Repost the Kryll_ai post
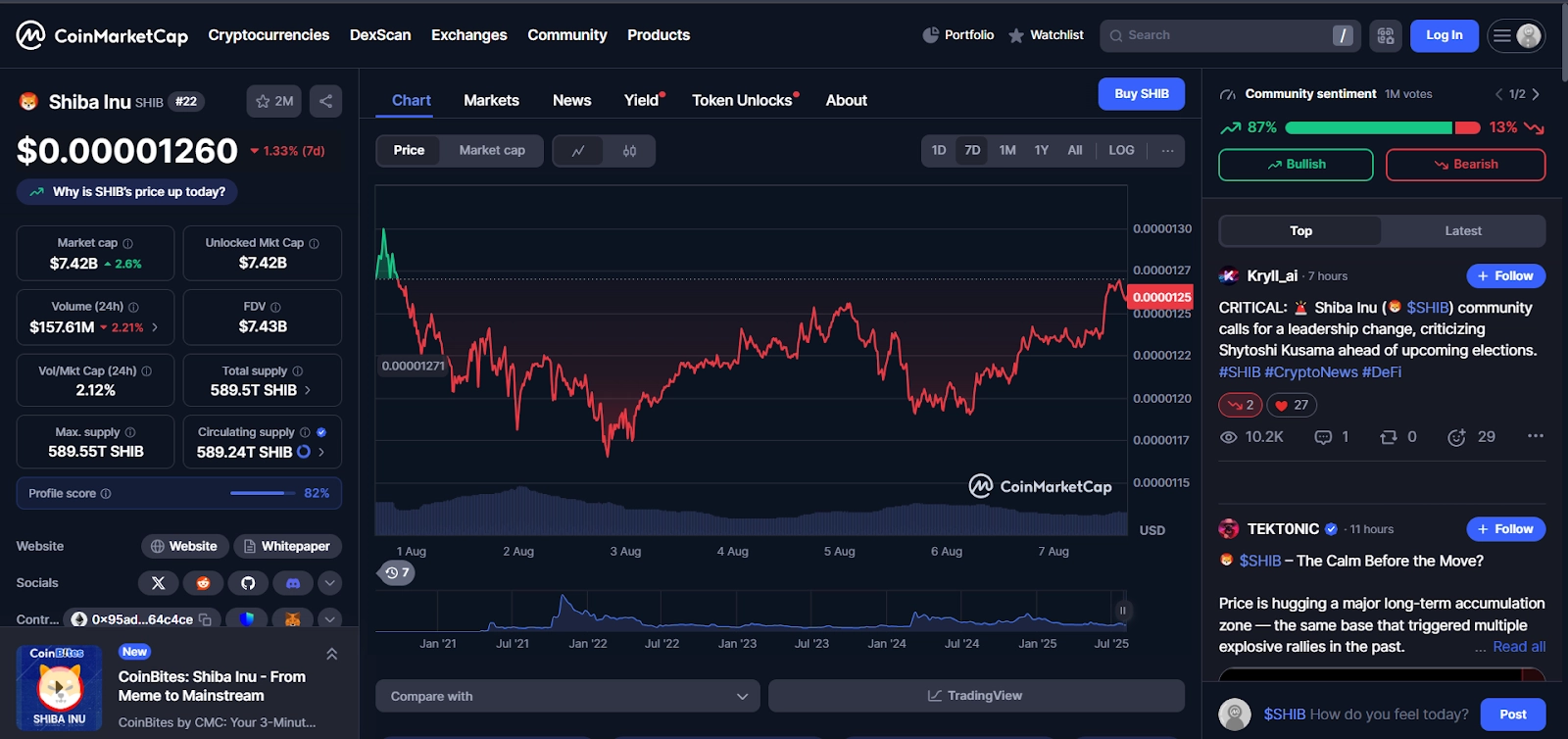1568x739 pixels. (x=1398, y=437)
